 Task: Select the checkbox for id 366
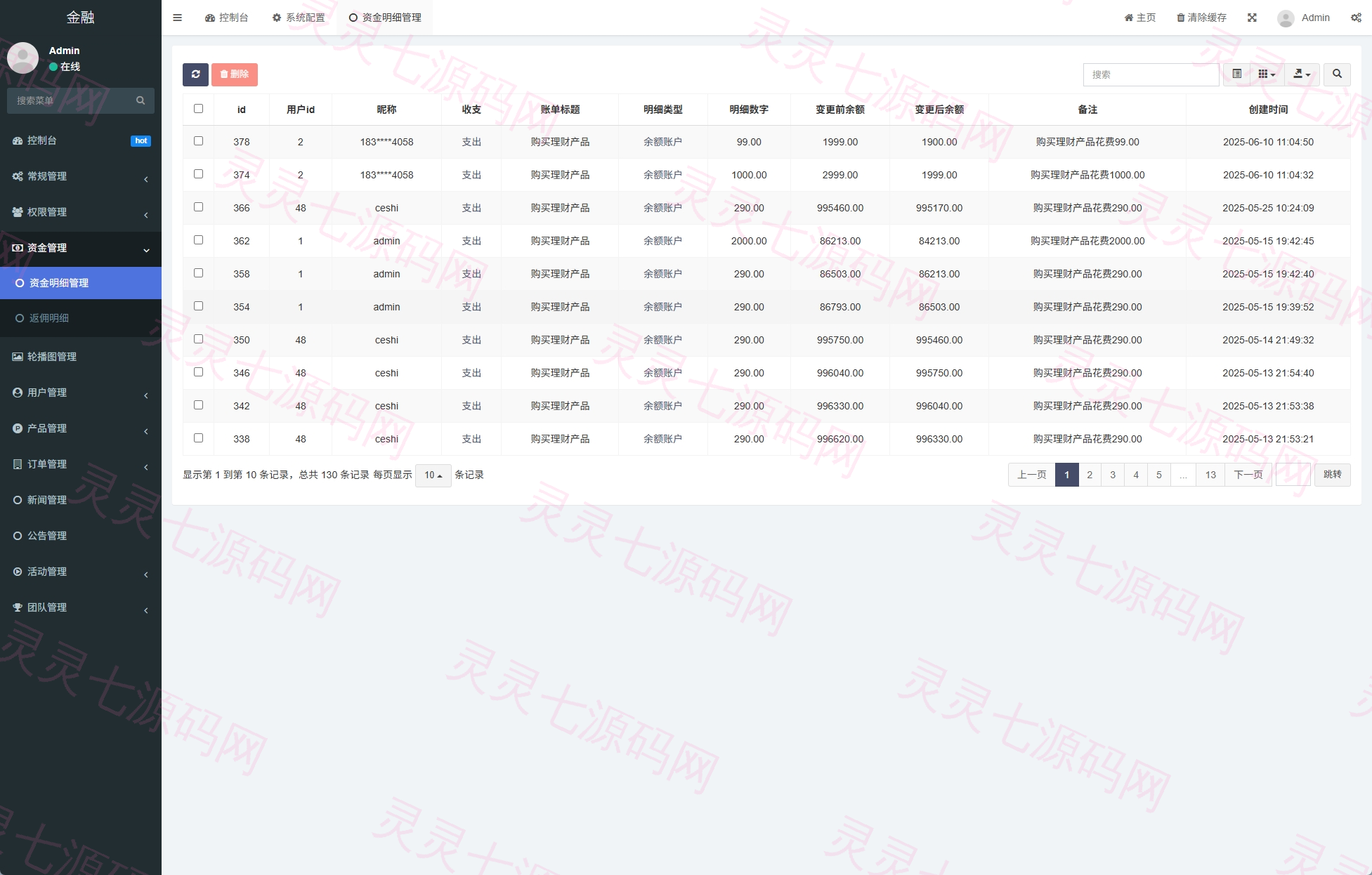tap(198, 207)
